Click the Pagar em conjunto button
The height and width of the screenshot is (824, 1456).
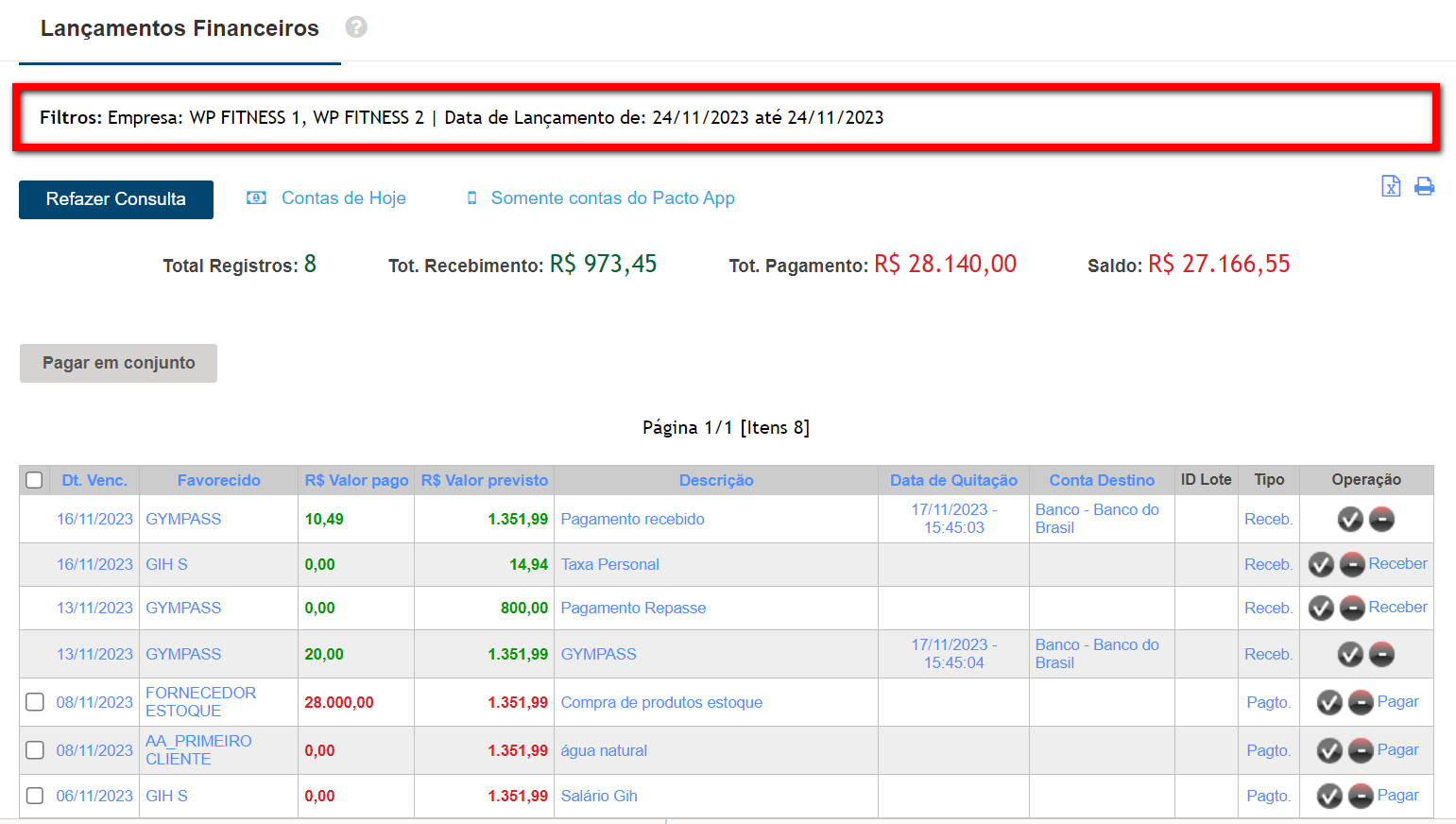118,363
